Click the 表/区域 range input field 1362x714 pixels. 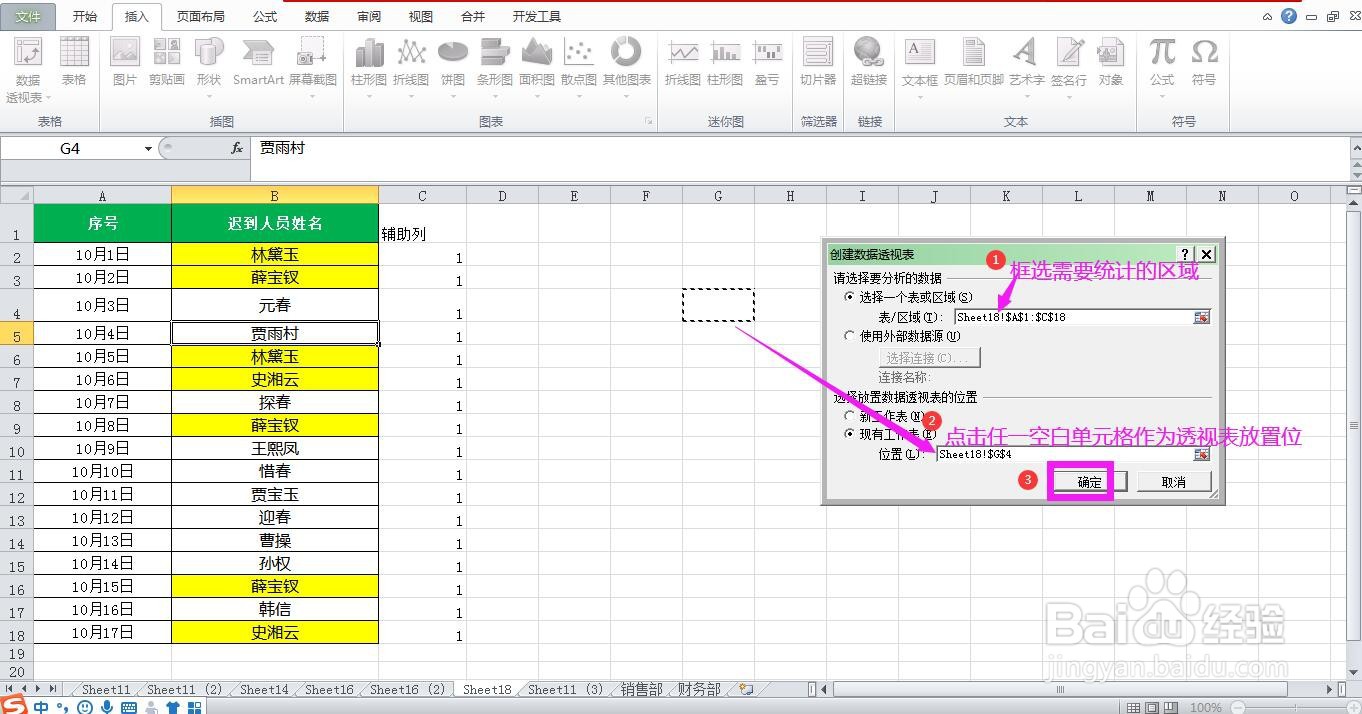(x=1074, y=317)
